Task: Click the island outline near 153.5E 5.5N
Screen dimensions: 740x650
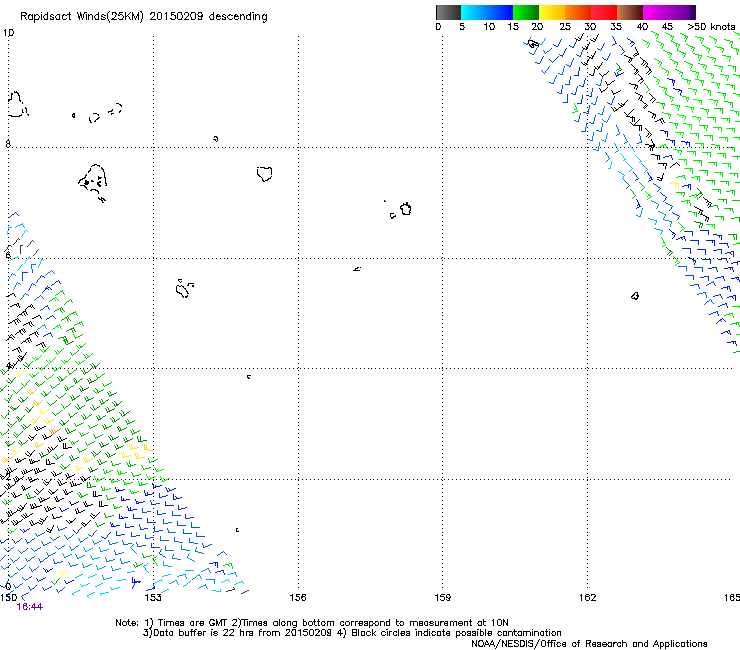Action: tap(184, 288)
